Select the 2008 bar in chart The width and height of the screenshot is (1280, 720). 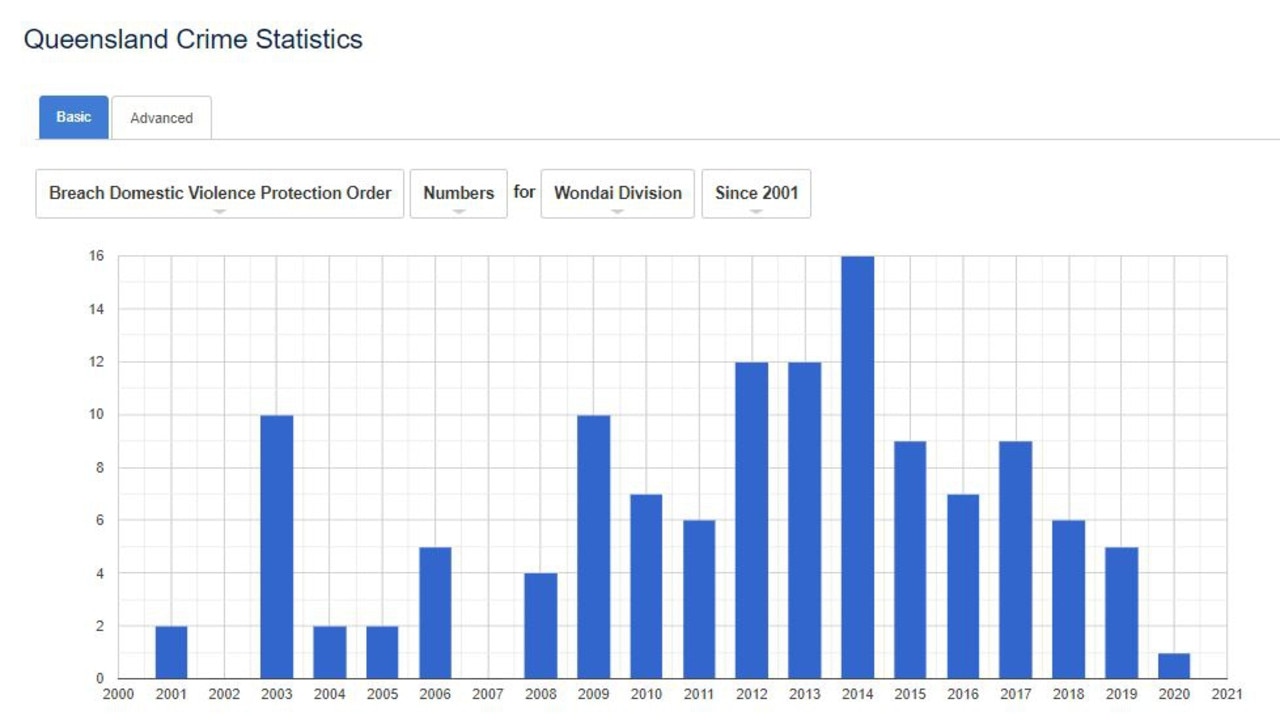click(x=541, y=626)
